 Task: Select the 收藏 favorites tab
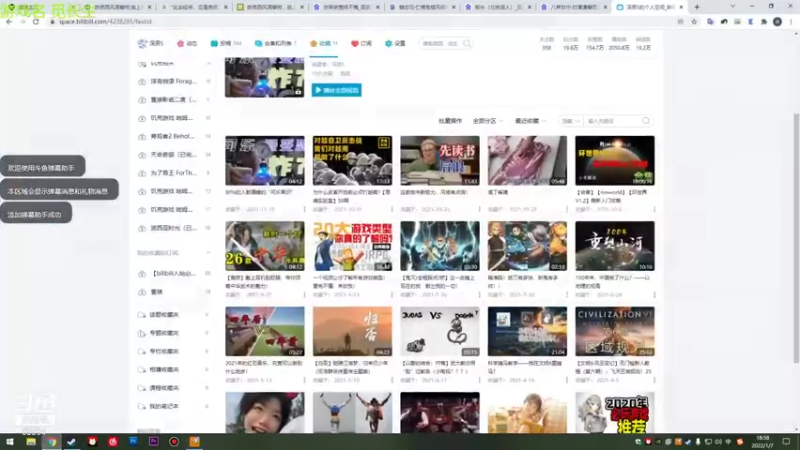323,43
